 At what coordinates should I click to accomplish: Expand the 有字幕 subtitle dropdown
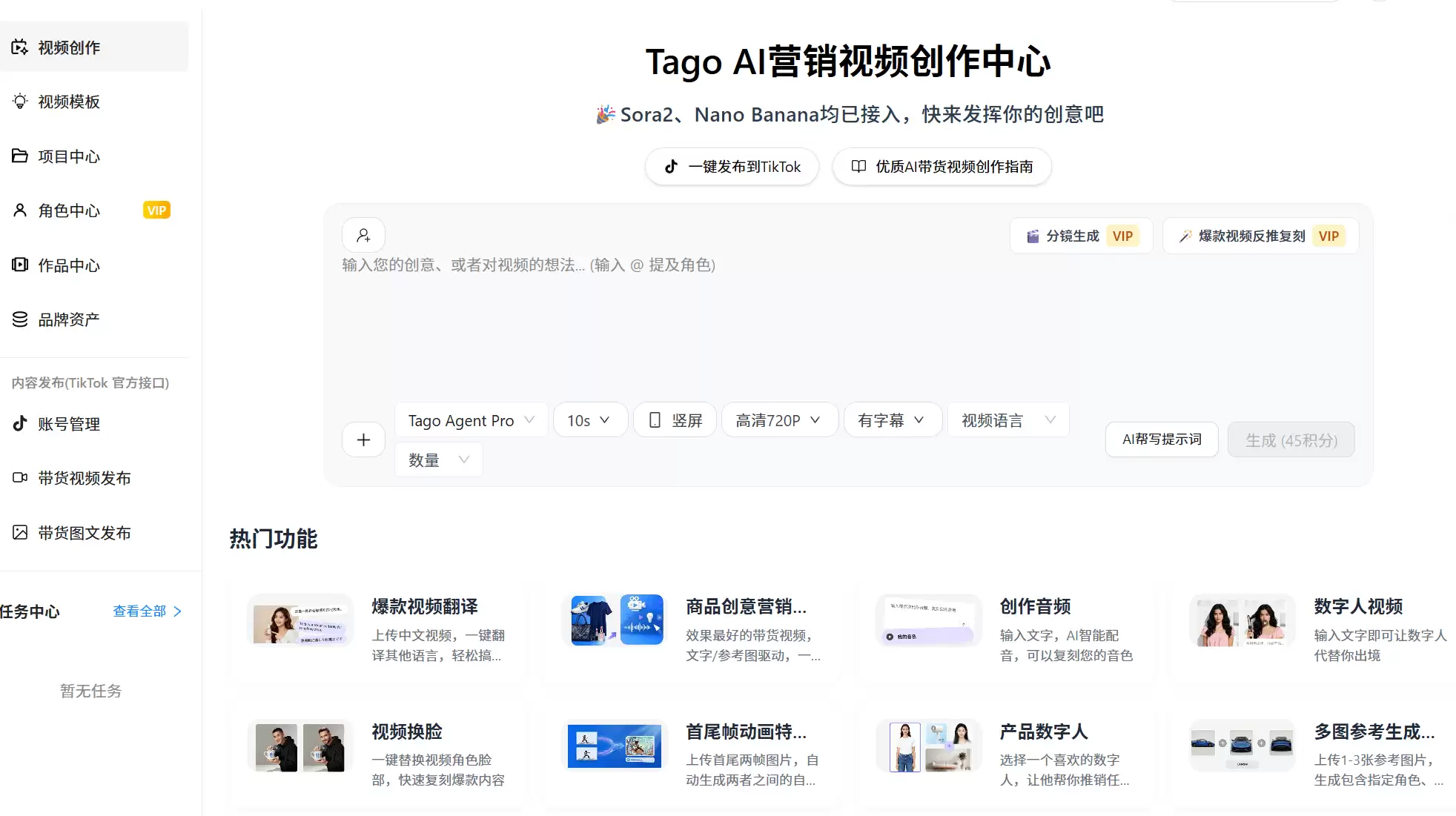tap(893, 420)
